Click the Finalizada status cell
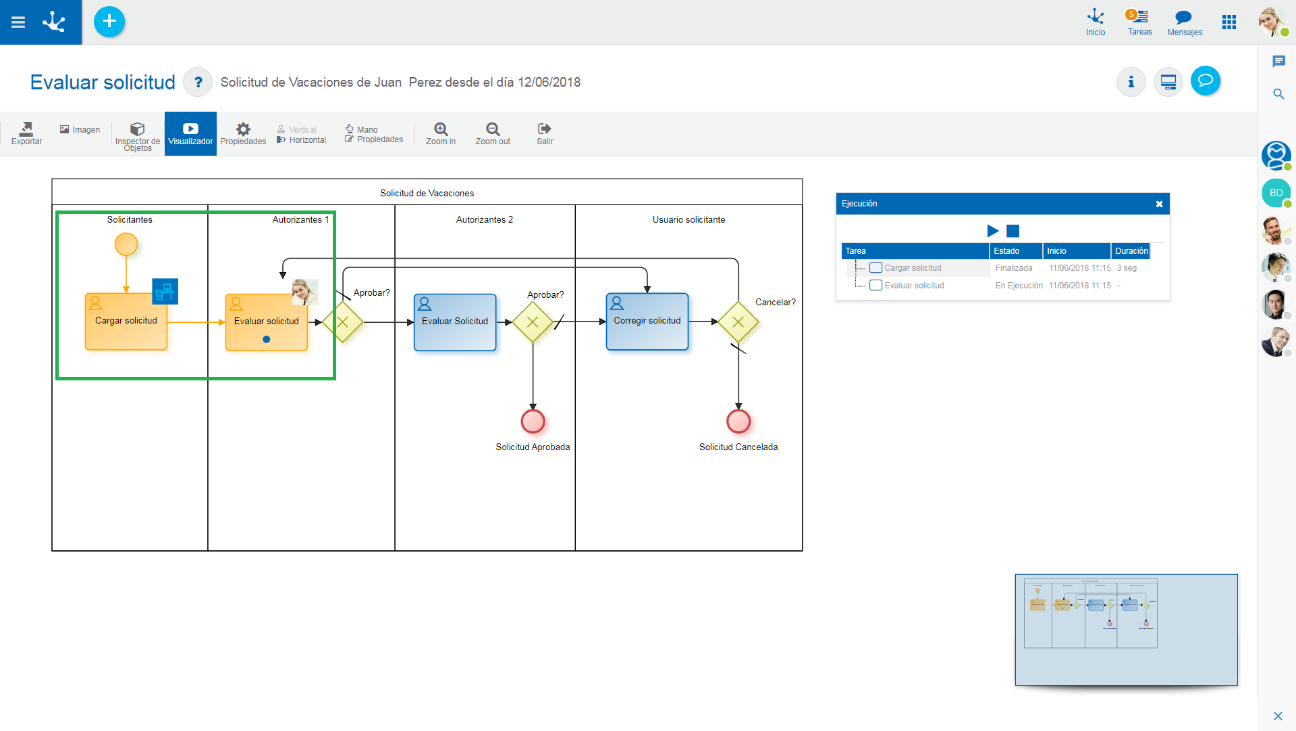The image size is (1296, 731). (1014, 268)
